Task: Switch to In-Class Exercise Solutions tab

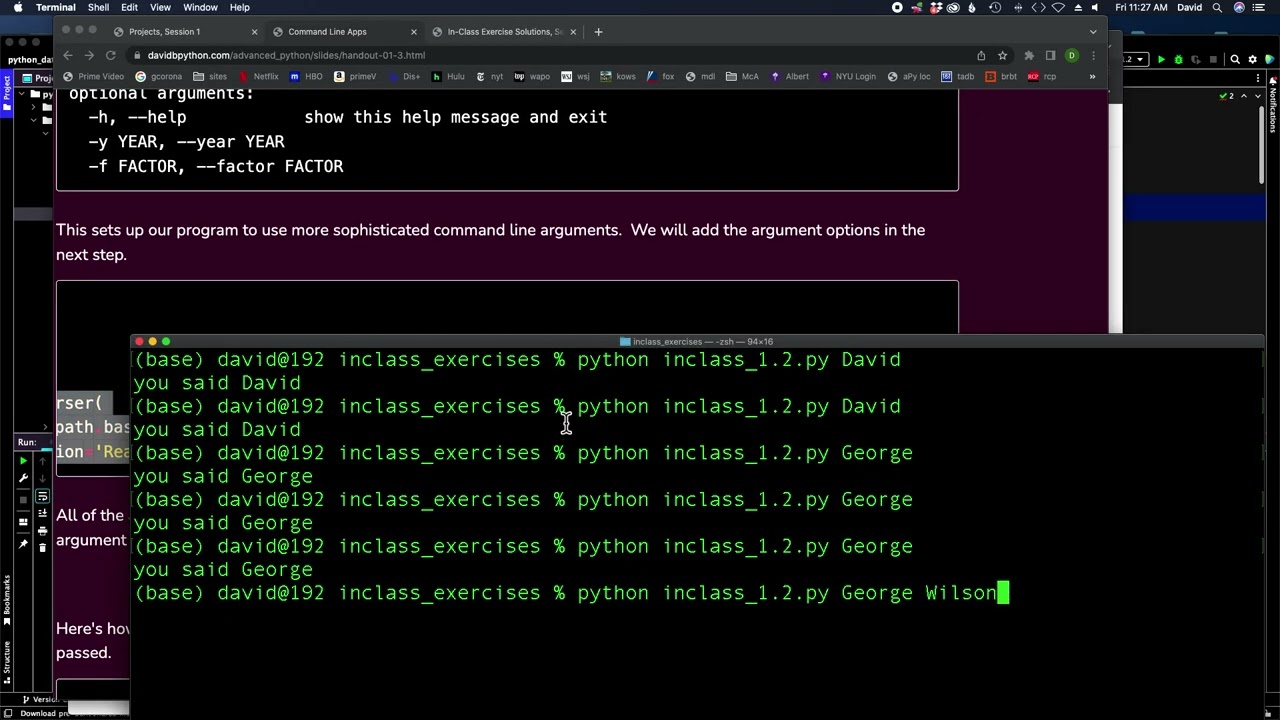Action: click(x=505, y=32)
